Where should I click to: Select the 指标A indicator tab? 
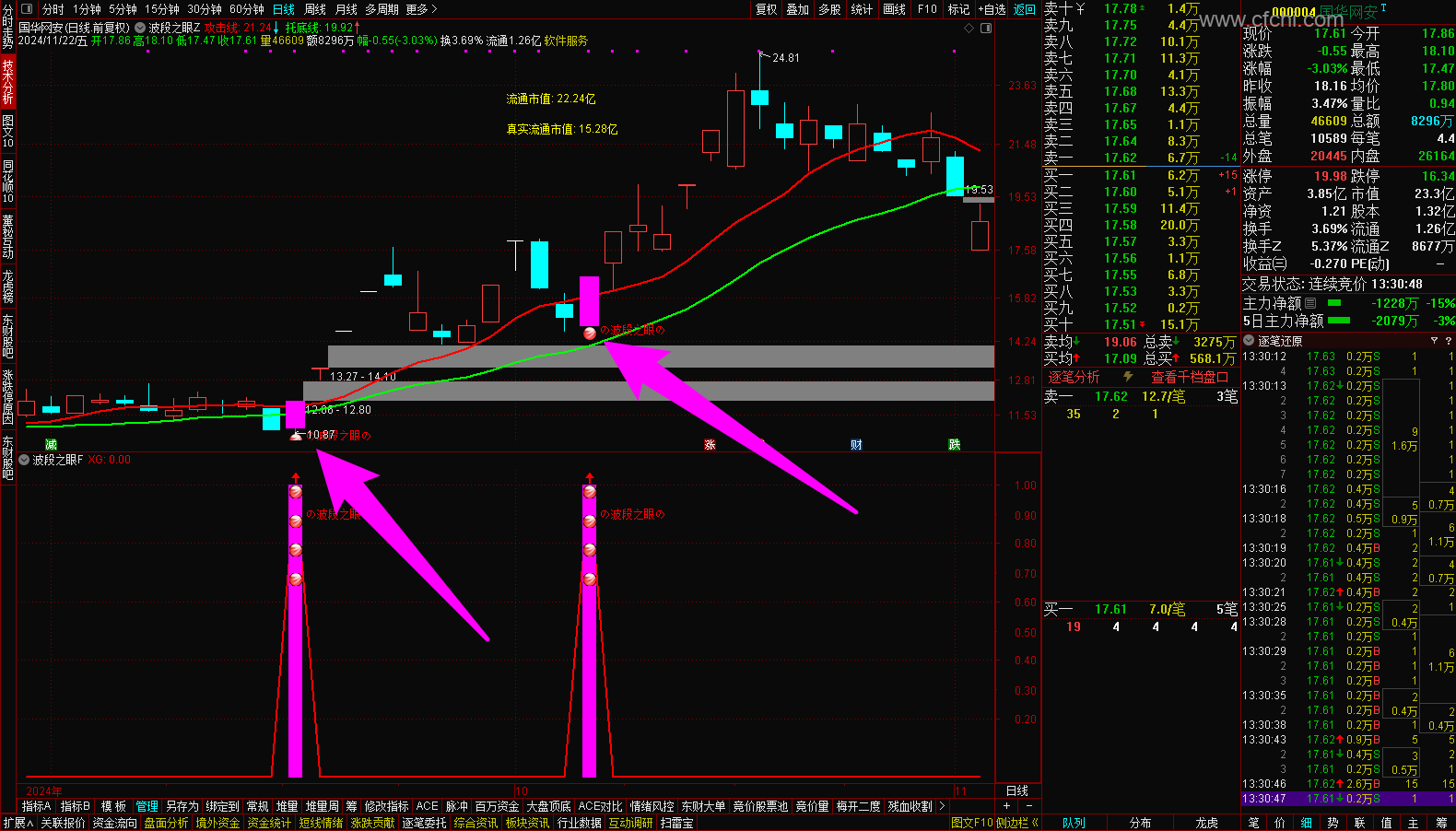pyautogui.click(x=37, y=806)
